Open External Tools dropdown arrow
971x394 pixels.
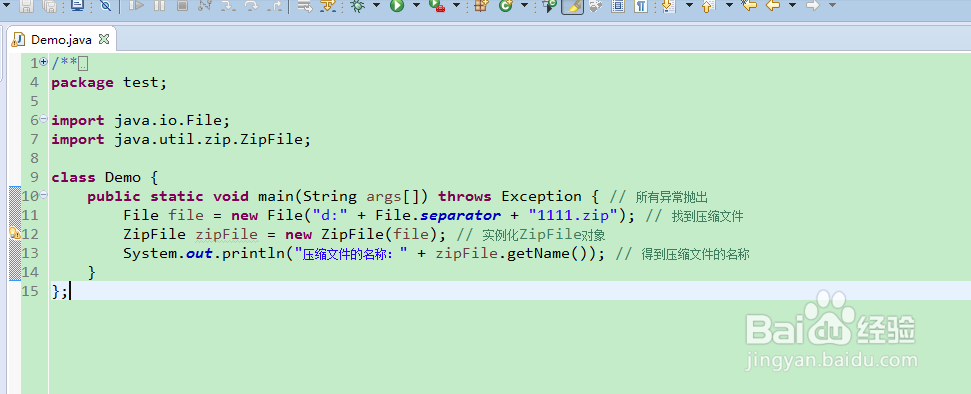pyautogui.click(x=456, y=6)
